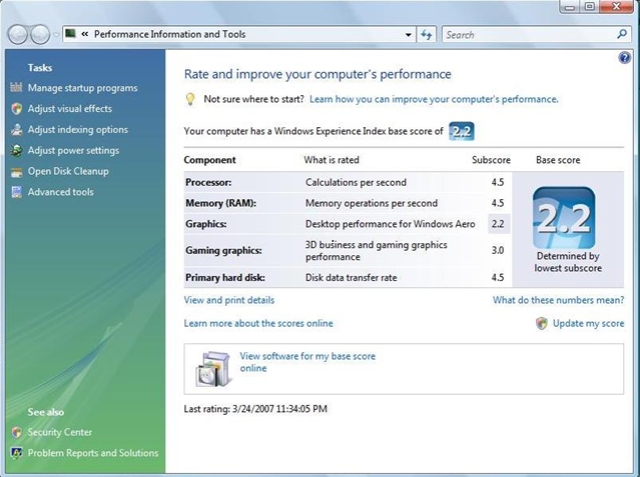The image size is (640, 477).
Task: Click the search magnifier icon
Action: 622,34
